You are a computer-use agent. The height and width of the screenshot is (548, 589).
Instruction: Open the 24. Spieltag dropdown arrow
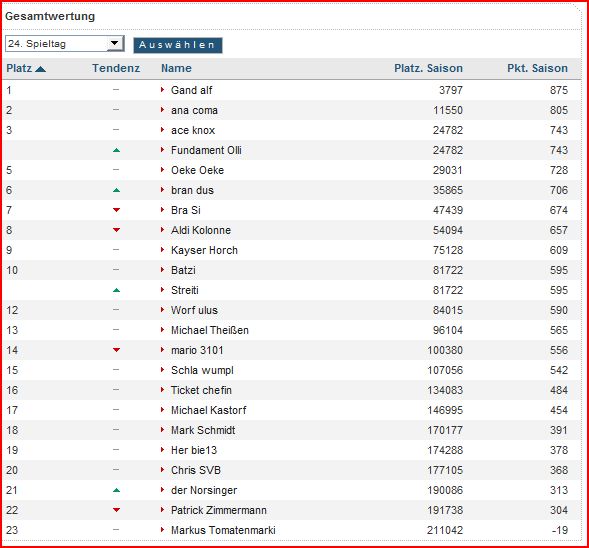coord(115,43)
